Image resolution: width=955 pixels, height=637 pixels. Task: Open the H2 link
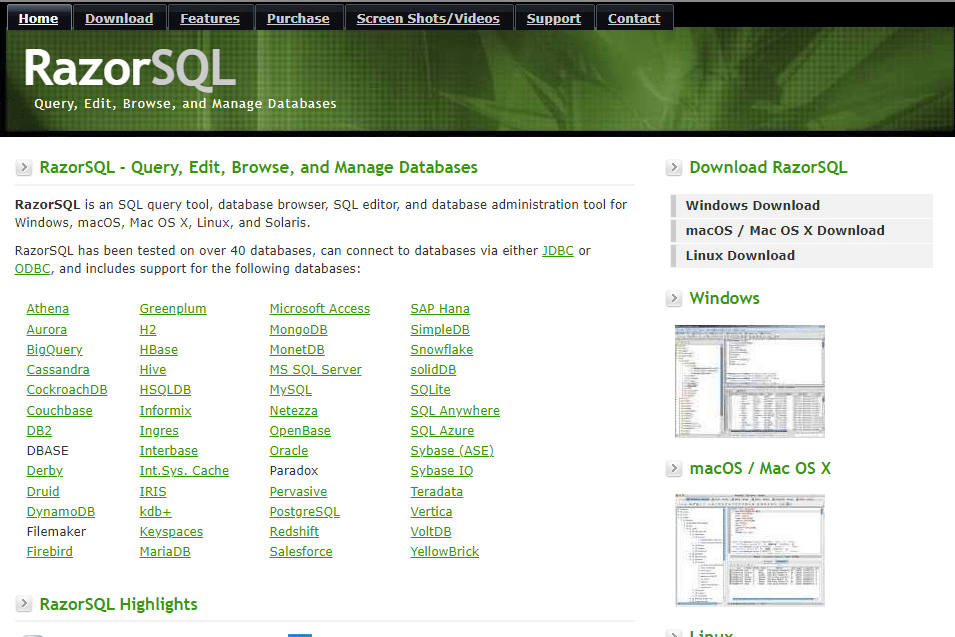tap(148, 329)
